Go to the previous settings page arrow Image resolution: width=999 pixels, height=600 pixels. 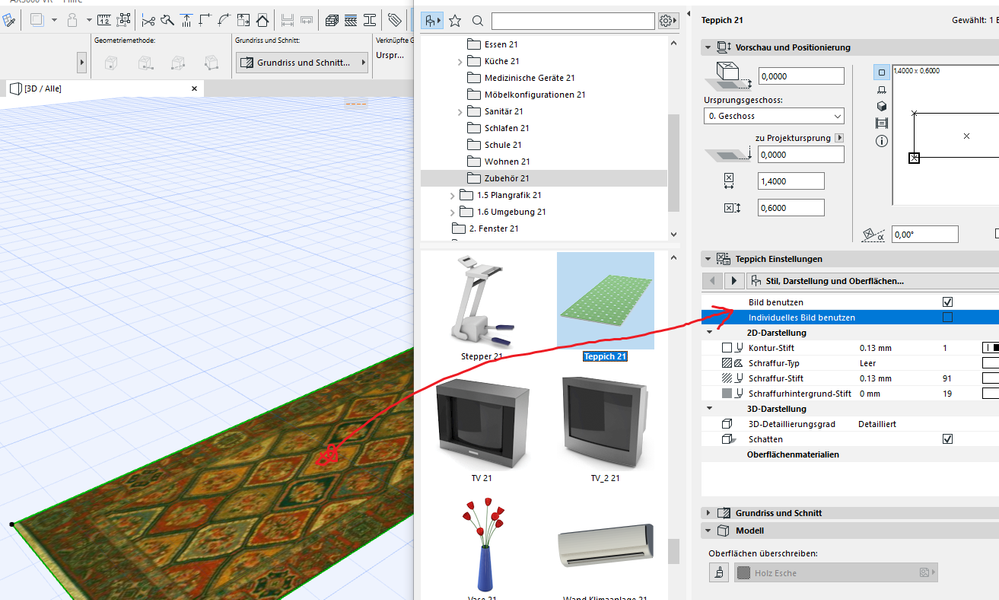[712, 280]
